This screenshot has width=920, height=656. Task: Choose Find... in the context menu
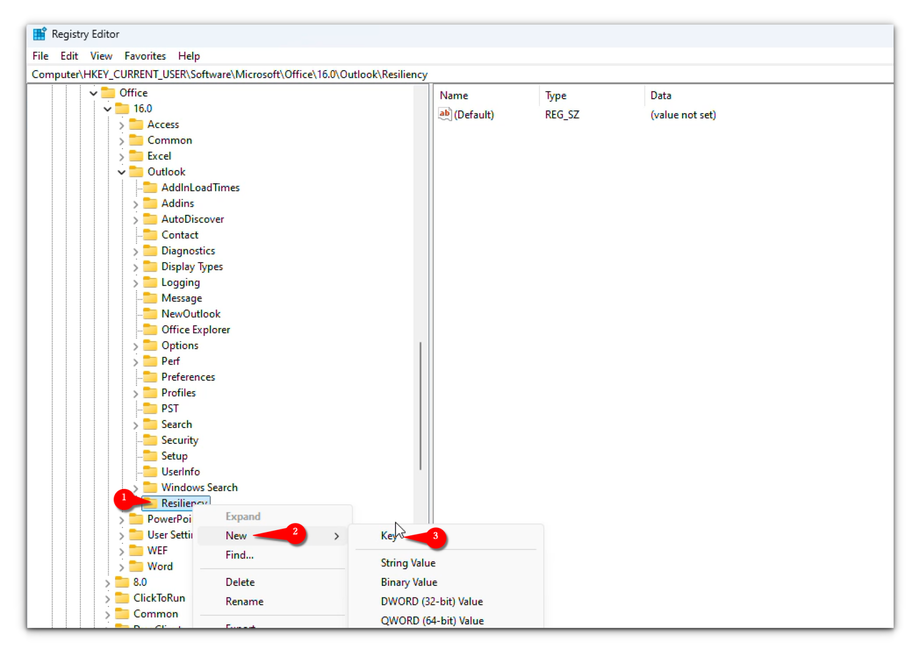[272, 555]
